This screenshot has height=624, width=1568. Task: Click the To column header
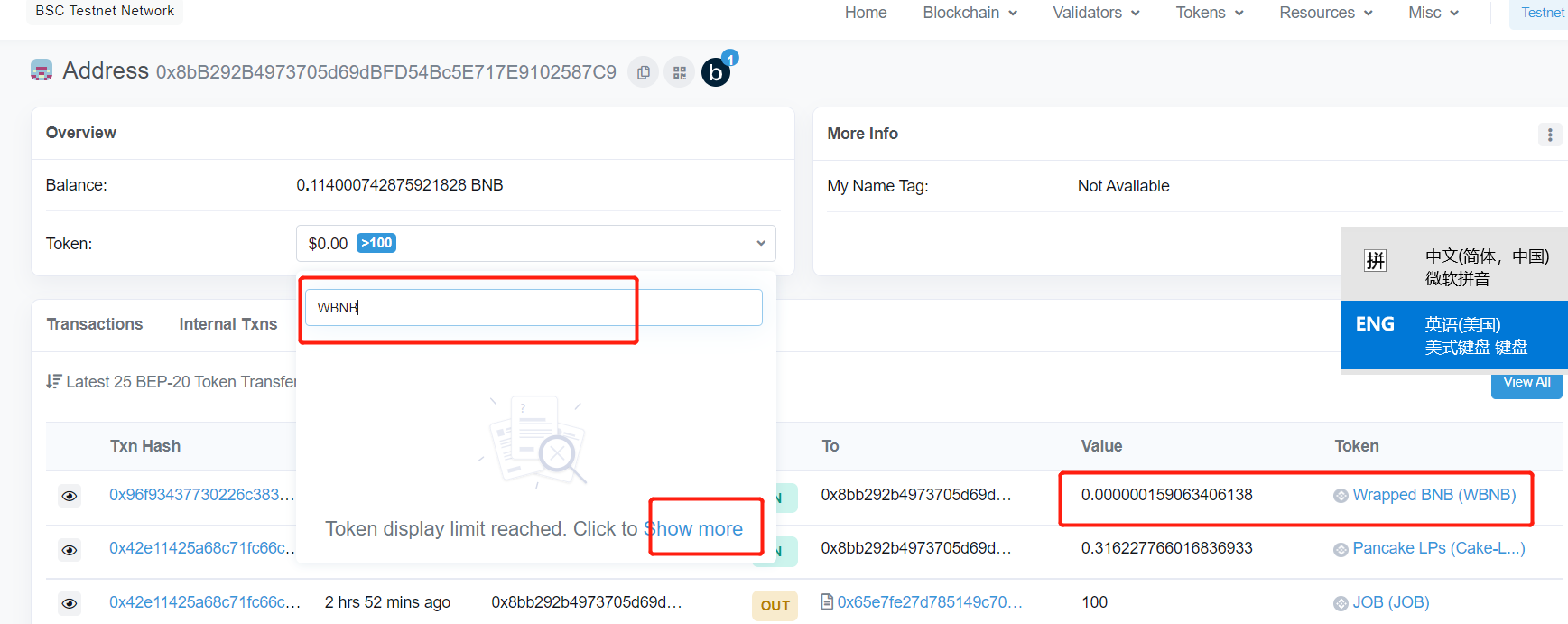click(830, 446)
